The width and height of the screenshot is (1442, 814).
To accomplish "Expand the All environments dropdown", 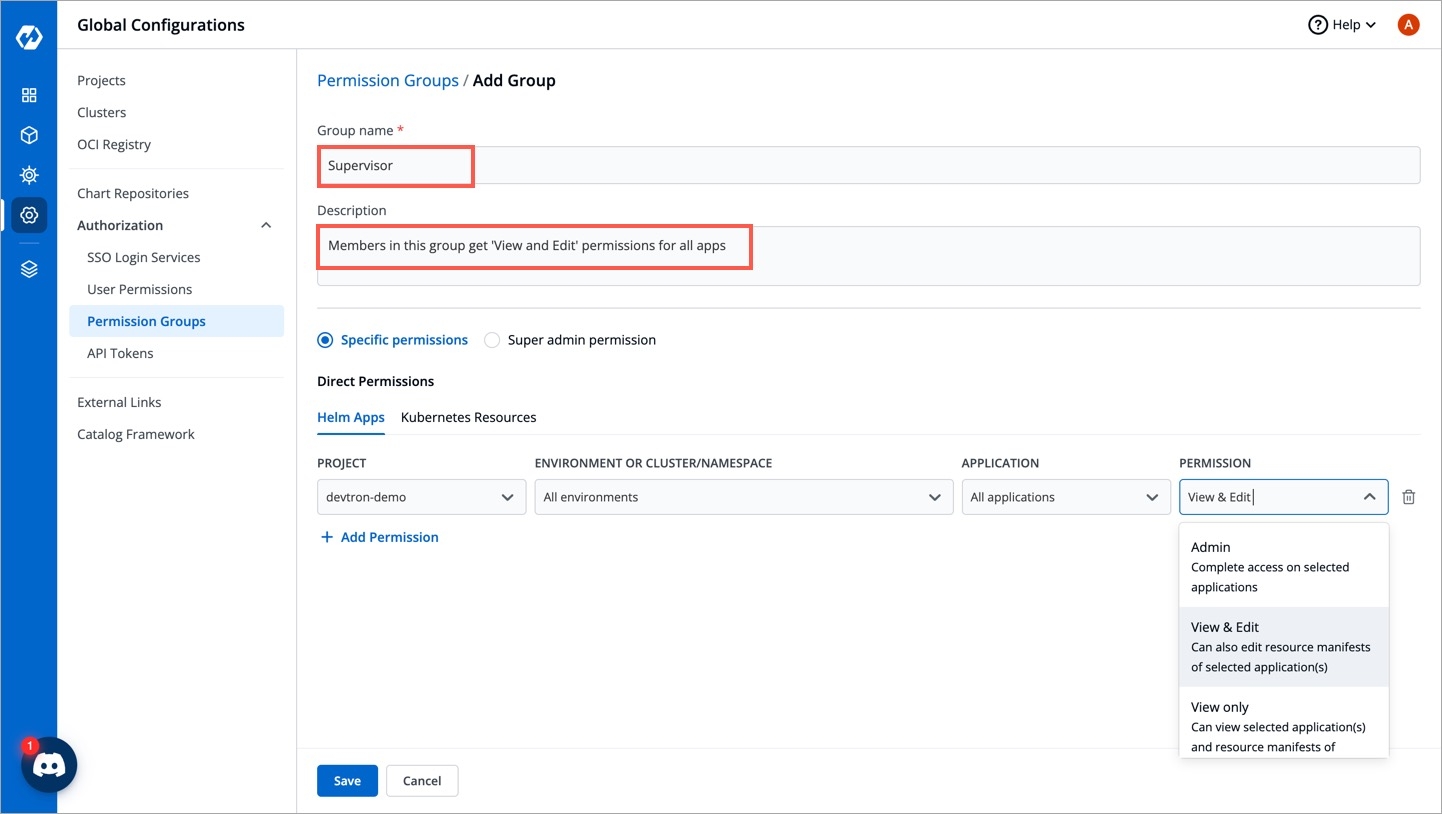I will (x=742, y=497).
